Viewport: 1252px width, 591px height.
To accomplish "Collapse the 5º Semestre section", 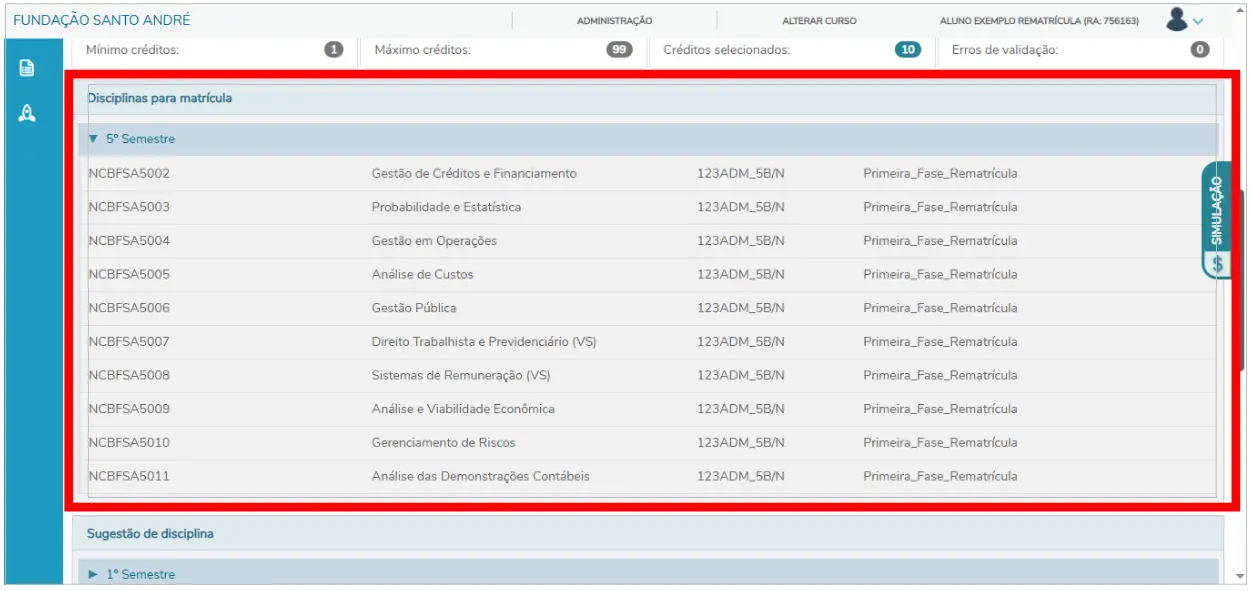I will tap(94, 140).
